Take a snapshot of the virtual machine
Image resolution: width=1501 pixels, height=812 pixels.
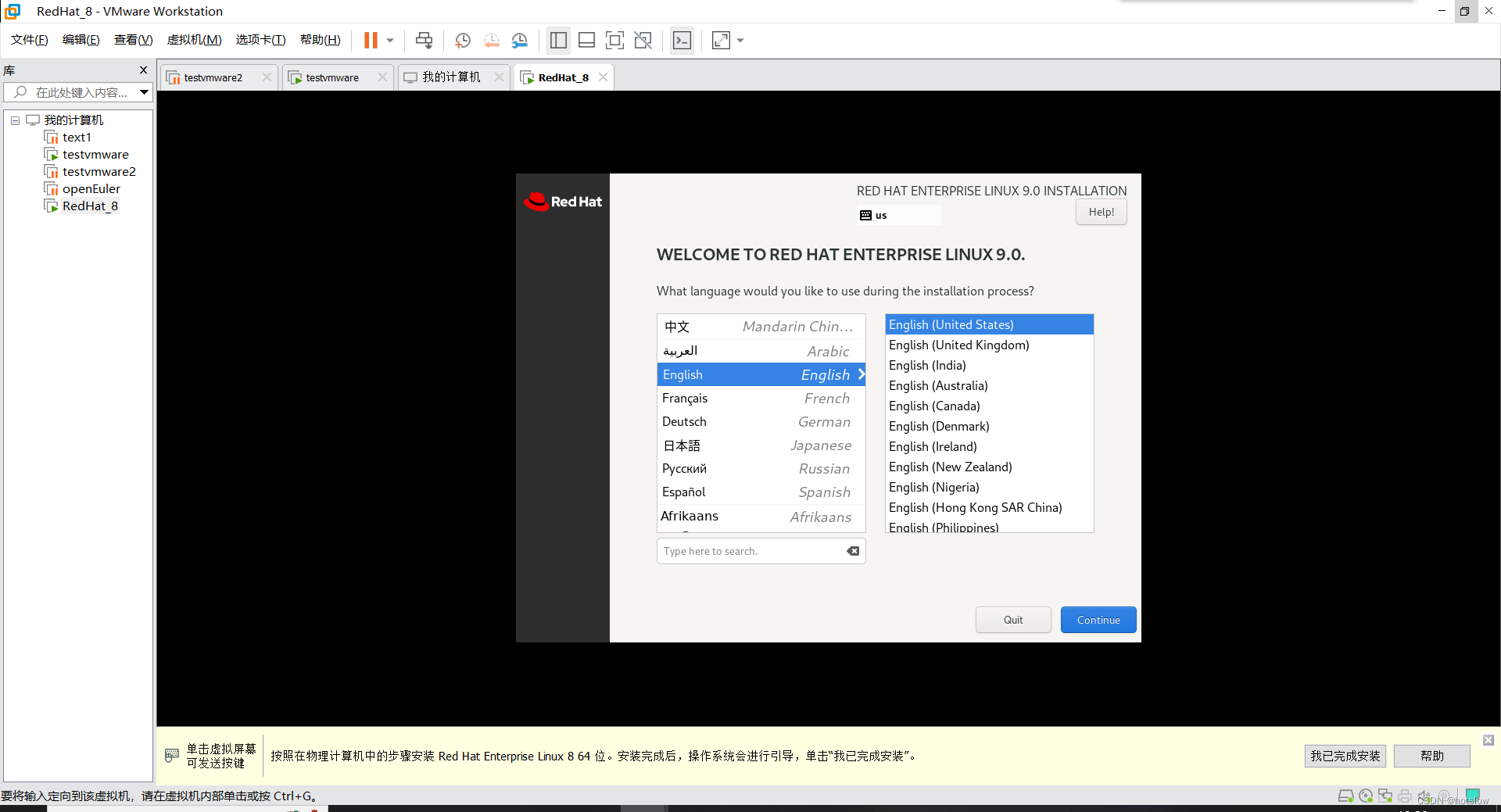click(x=463, y=41)
